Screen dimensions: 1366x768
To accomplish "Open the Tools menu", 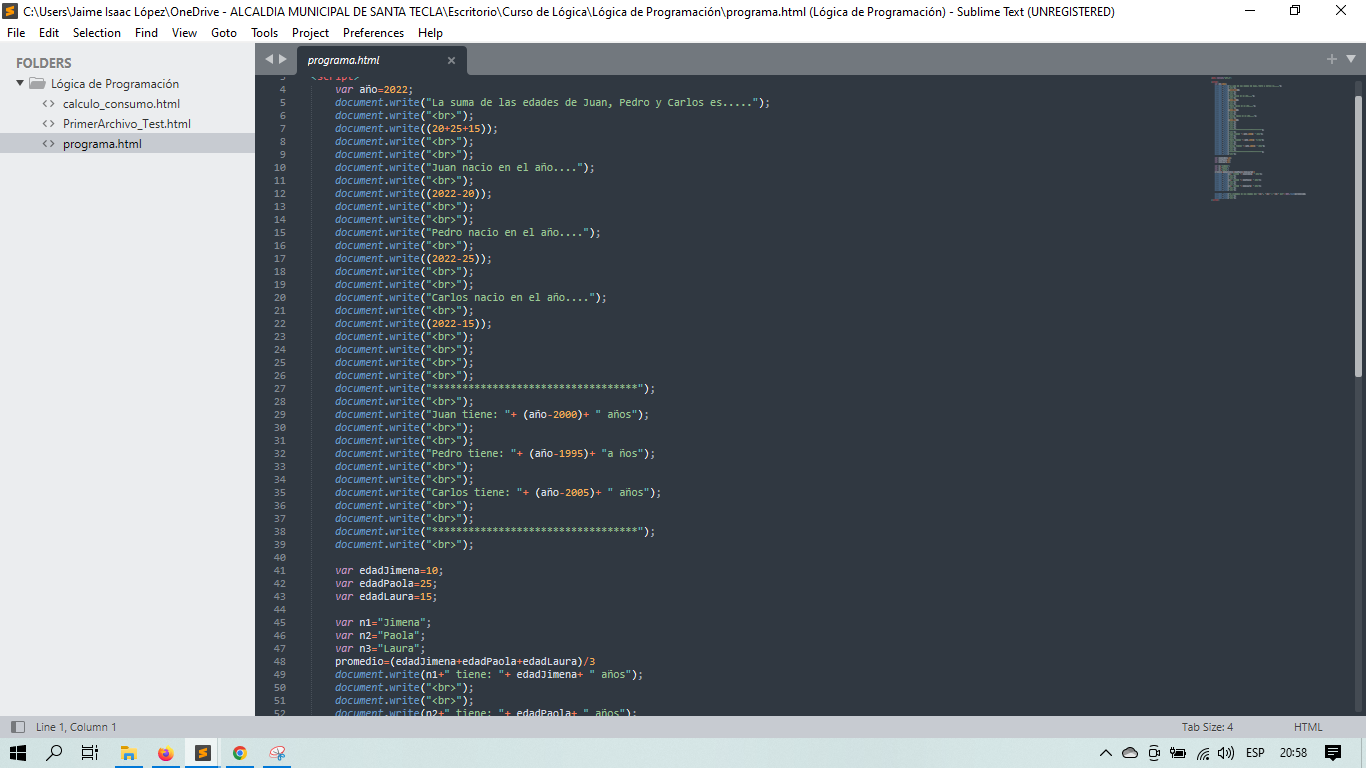I will coord(265,33).
